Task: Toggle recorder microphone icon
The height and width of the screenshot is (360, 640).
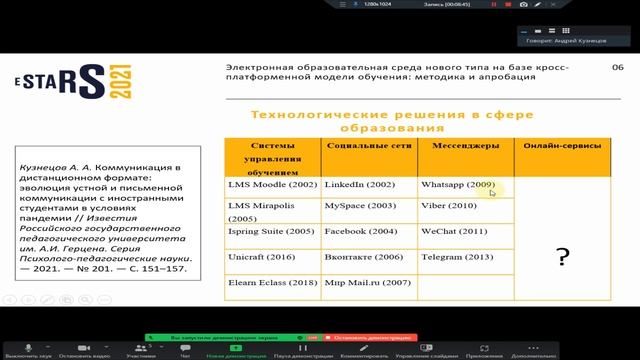Action: (x=356, y=4)
